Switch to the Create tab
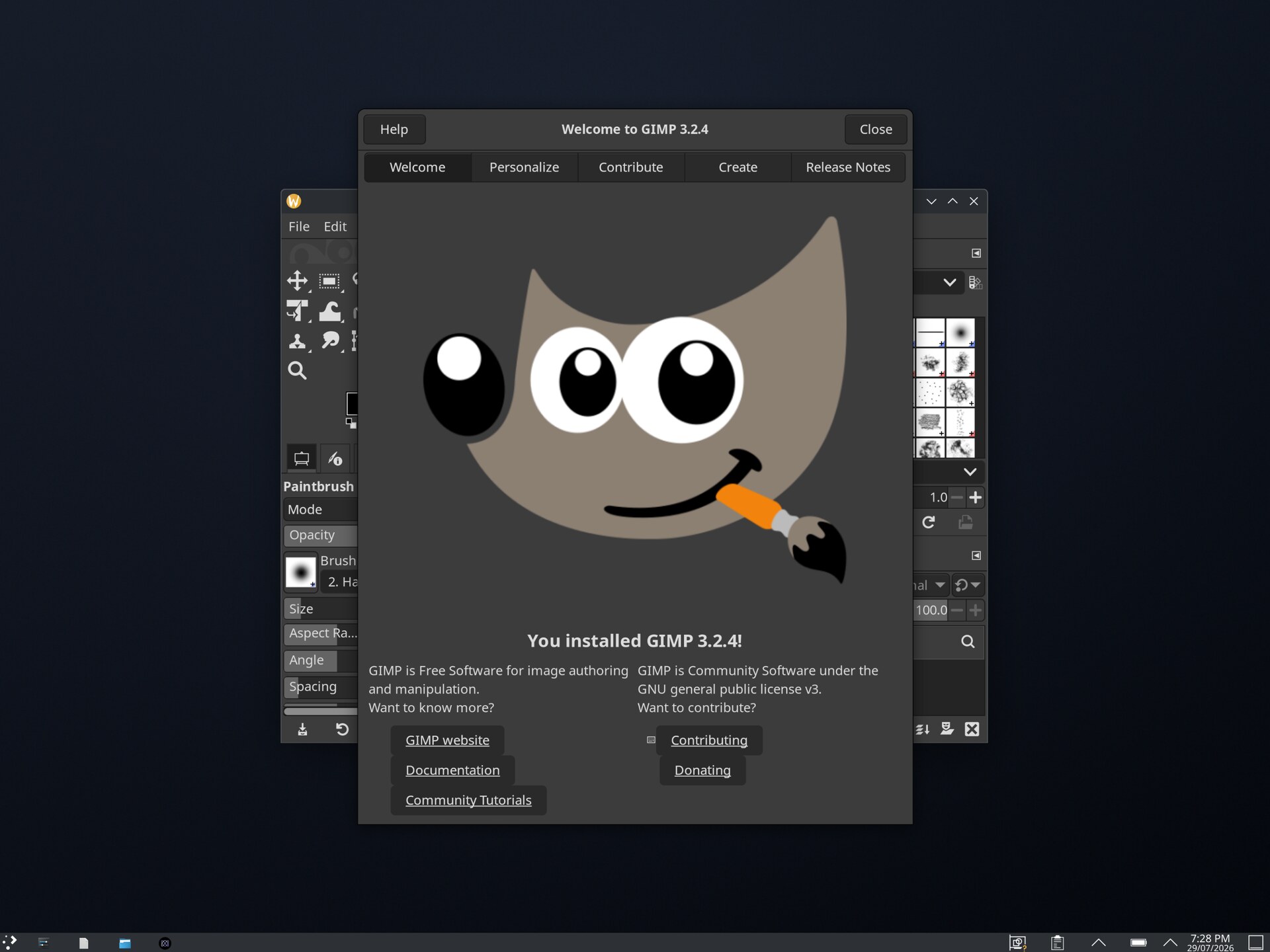This screenshot has width=1270, height=952. click(738, 167)
